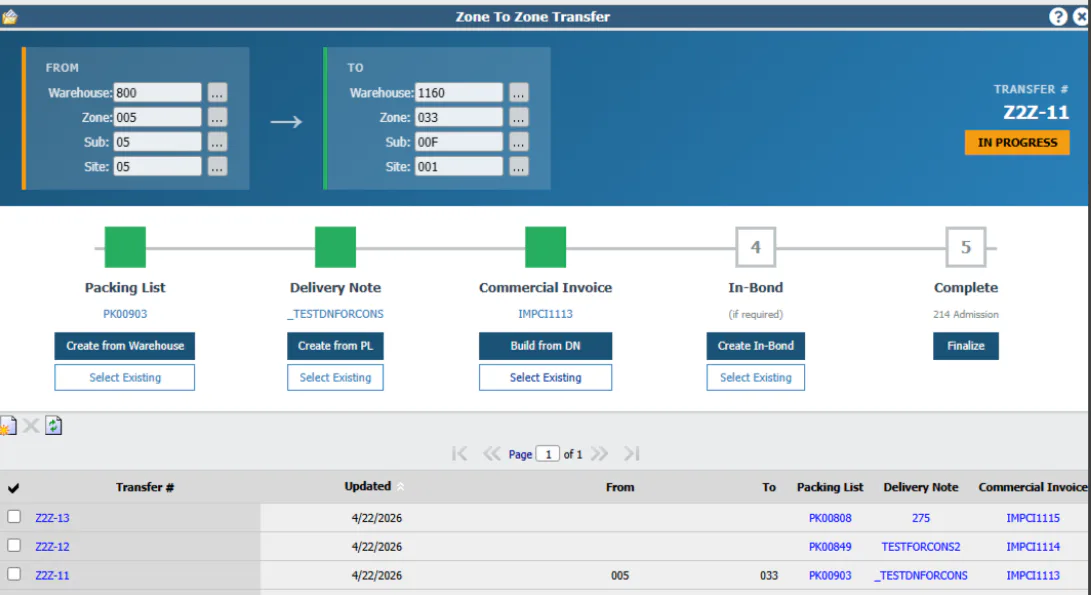The height and width of the screenshot is (595, 1091).
Task: Click the page number input box
Action: [x=548, y=454]
